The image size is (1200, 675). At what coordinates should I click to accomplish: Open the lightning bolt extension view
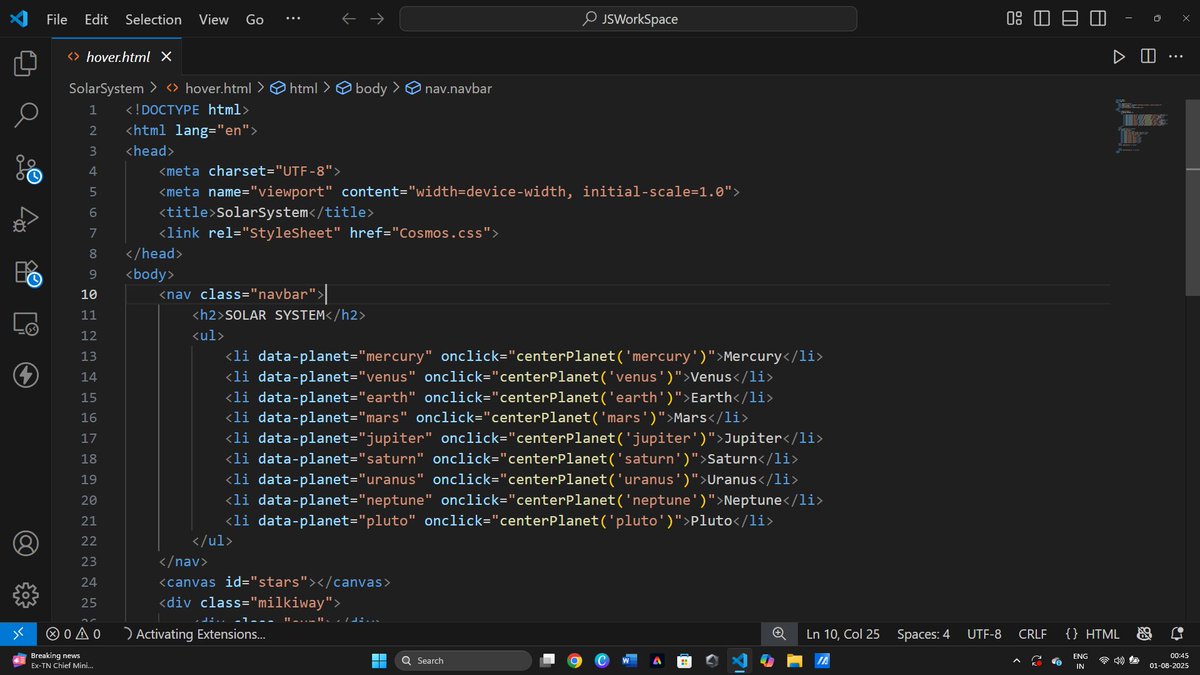coord(26,375)
